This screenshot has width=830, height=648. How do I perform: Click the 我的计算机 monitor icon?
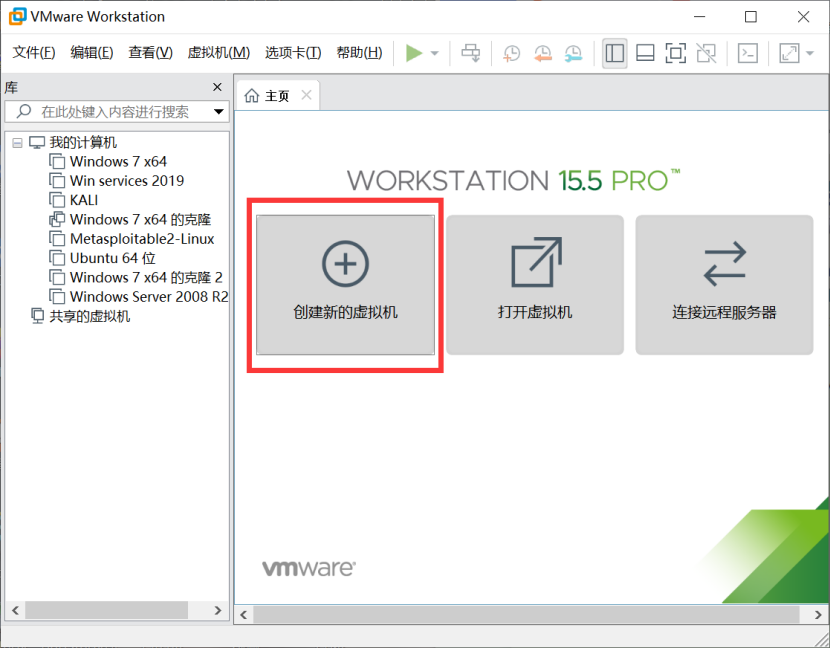(x=37, y=142)
